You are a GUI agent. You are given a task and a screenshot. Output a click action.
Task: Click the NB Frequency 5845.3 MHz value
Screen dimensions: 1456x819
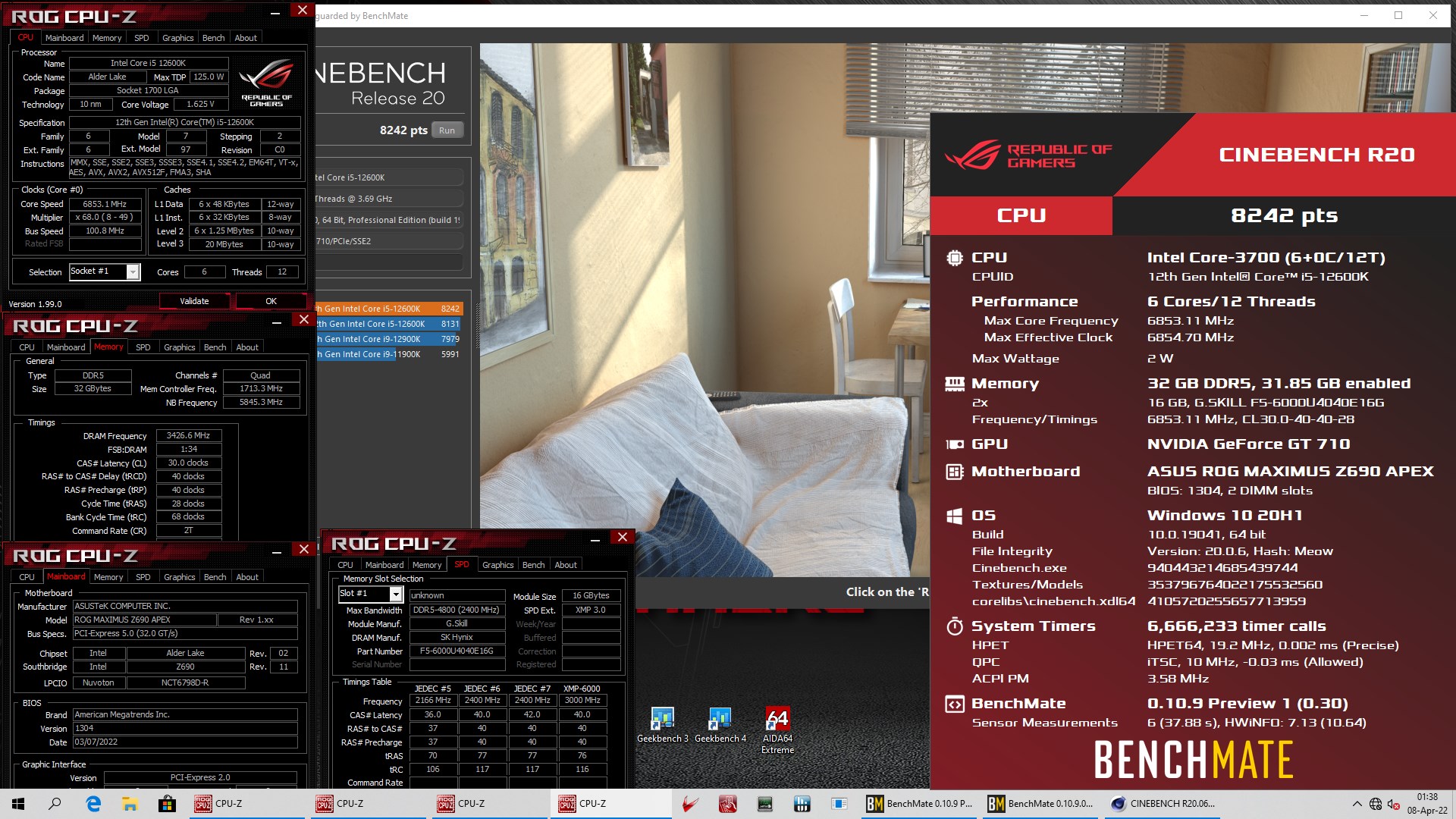(261, 402)
